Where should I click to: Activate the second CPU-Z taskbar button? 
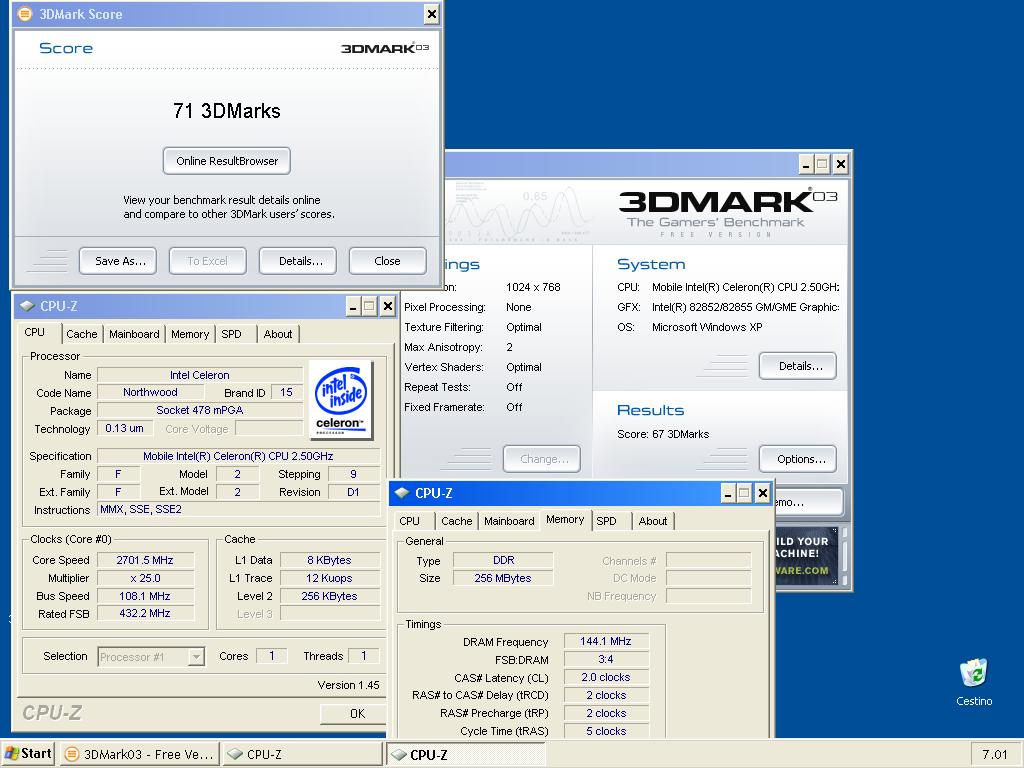465,754
